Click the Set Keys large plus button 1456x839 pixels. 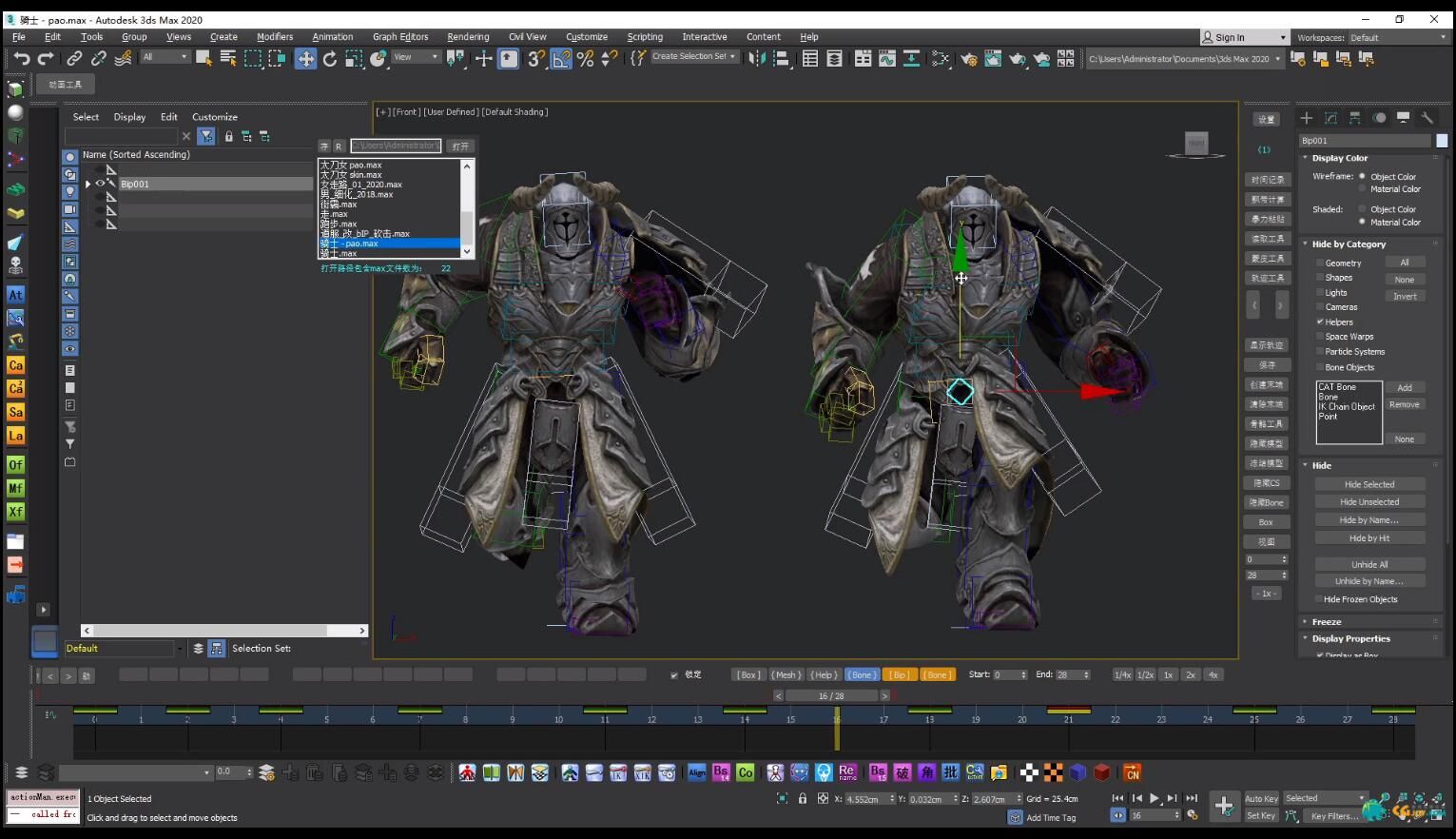coord(1224,807)
